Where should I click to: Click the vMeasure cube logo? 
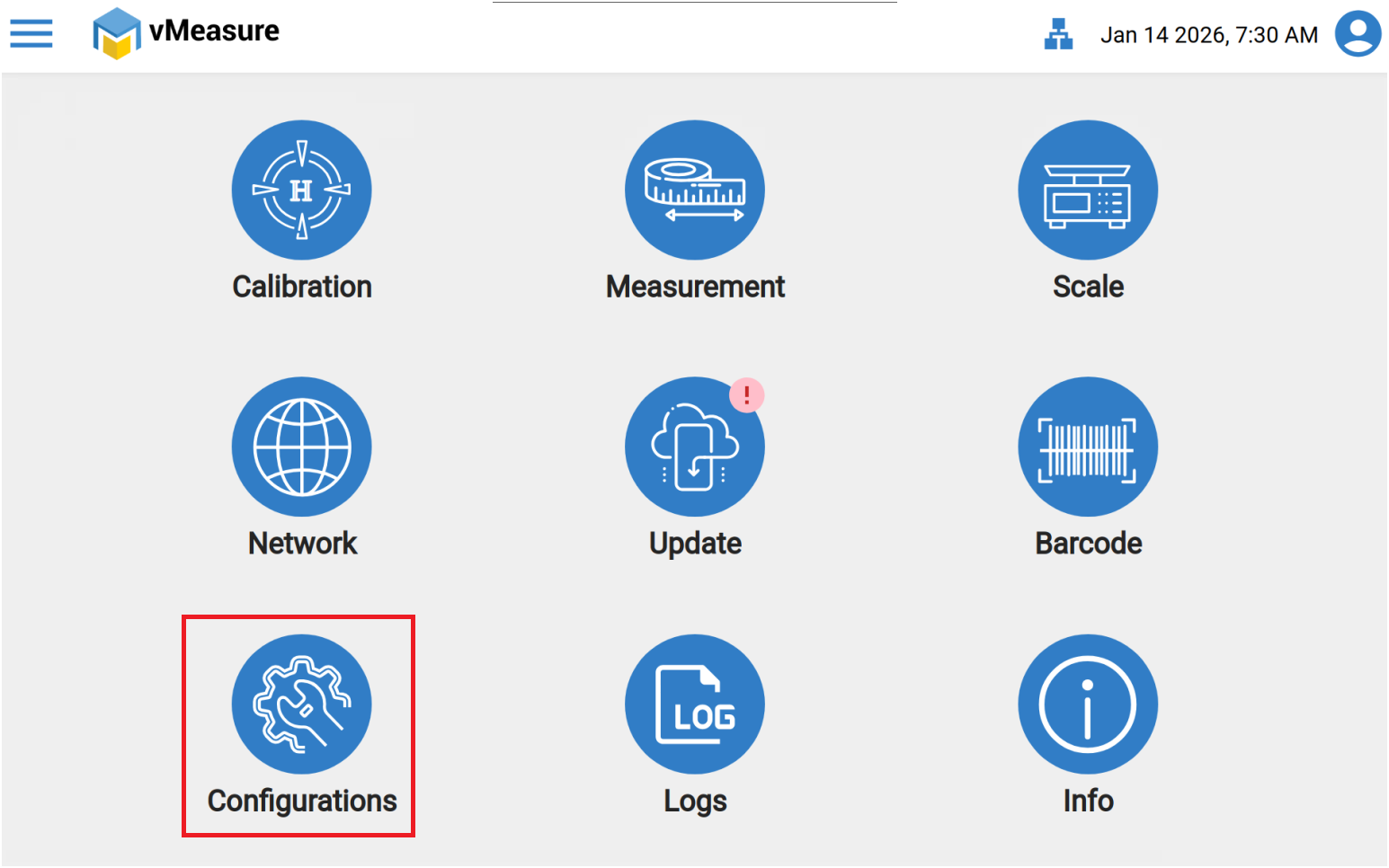[117, 33]
